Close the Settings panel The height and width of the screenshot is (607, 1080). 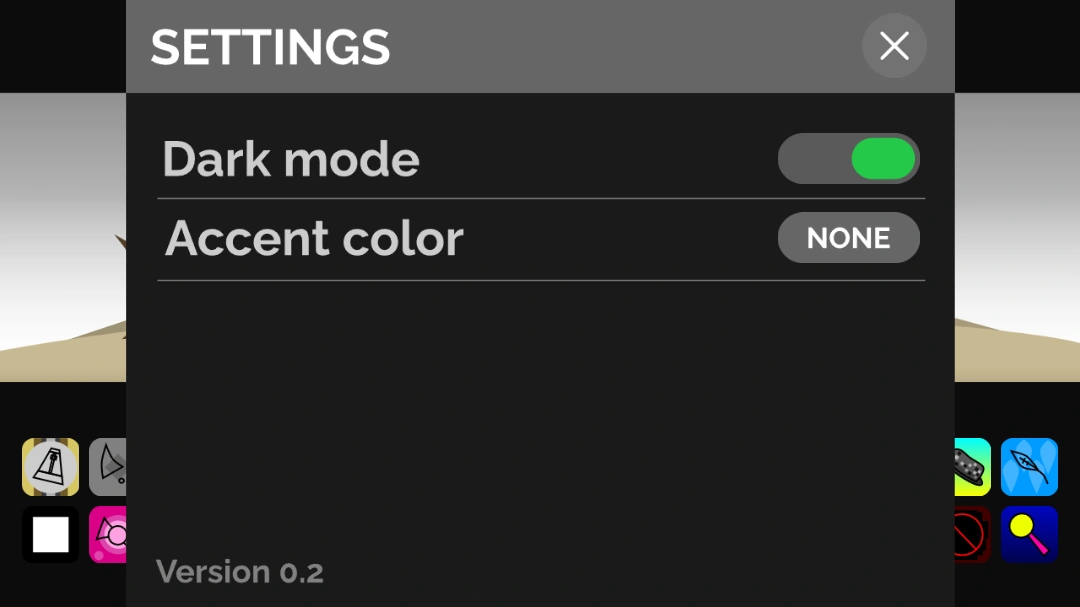(x=894, y=46)
